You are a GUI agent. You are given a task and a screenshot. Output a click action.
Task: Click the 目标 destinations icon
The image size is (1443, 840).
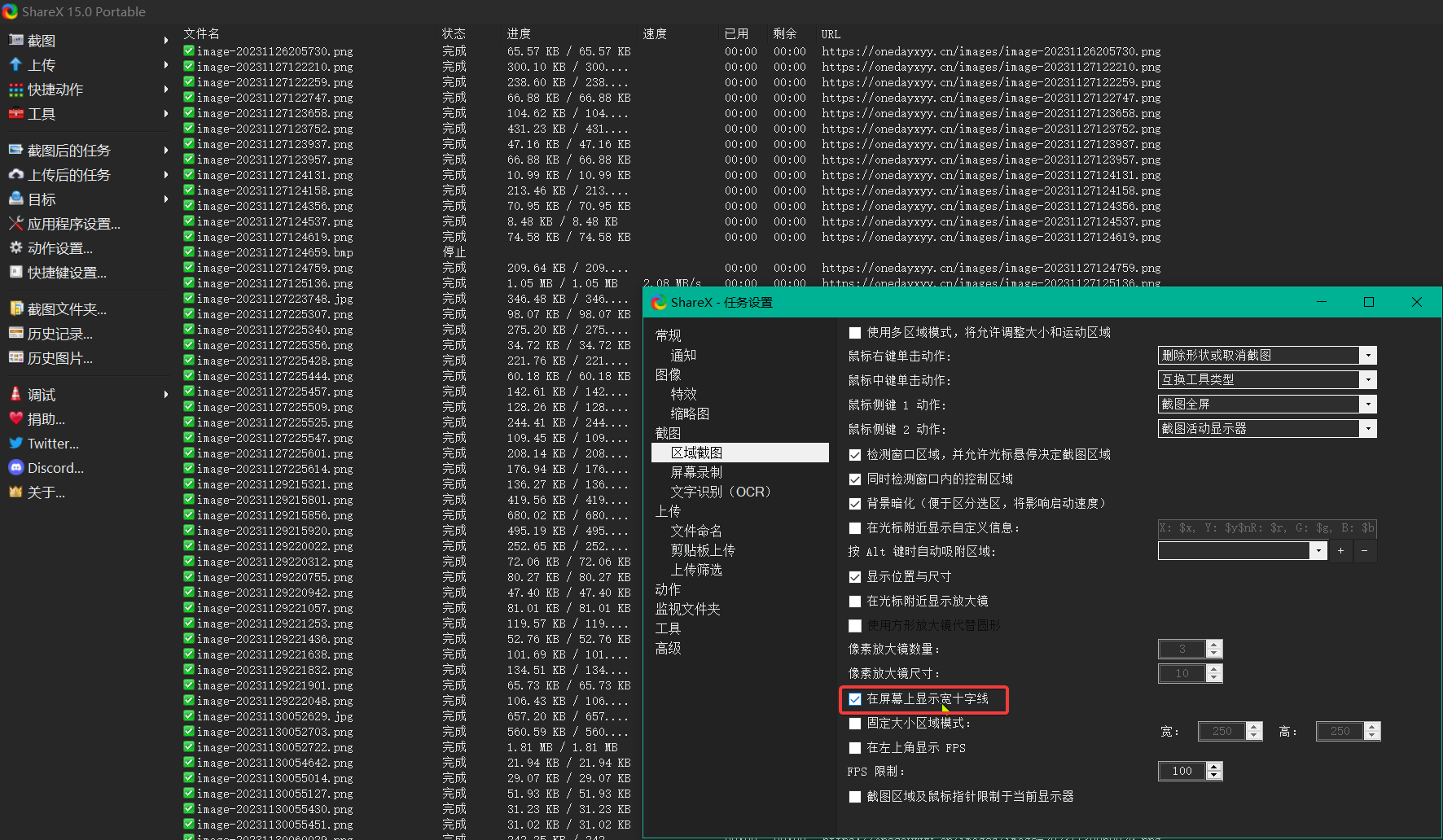(x=15, y=199)
